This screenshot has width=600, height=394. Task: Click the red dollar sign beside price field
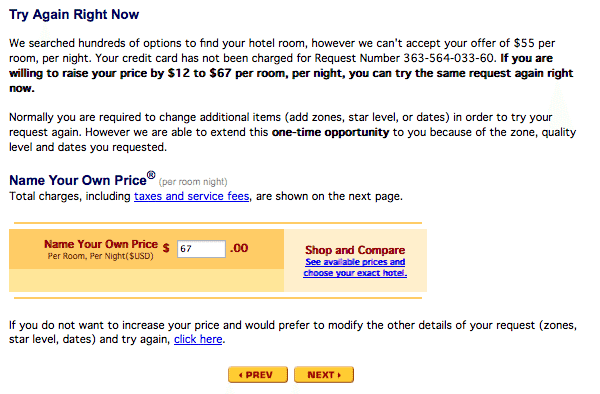pyautogui.click(x=166, y=248)
